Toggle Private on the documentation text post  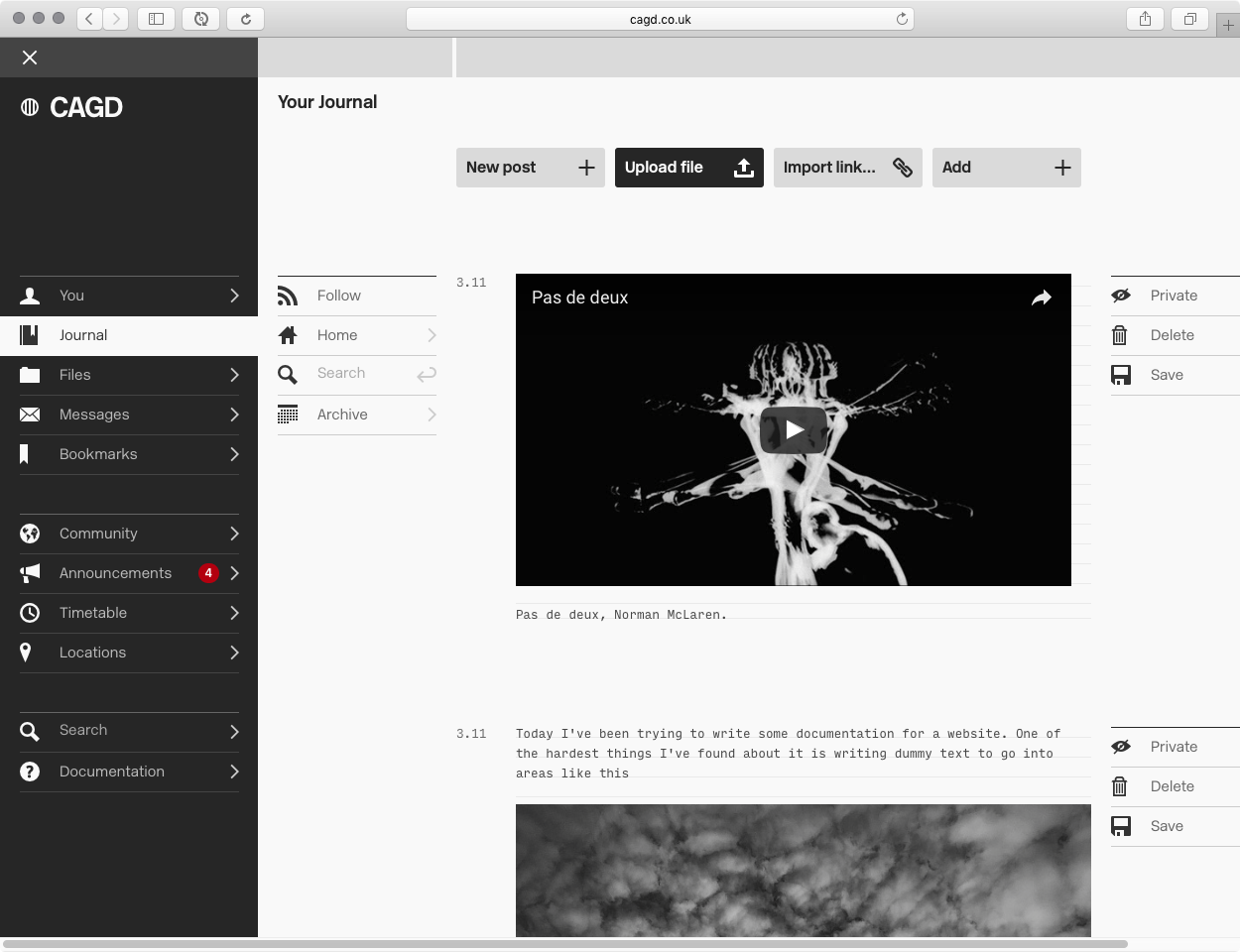1176,747
